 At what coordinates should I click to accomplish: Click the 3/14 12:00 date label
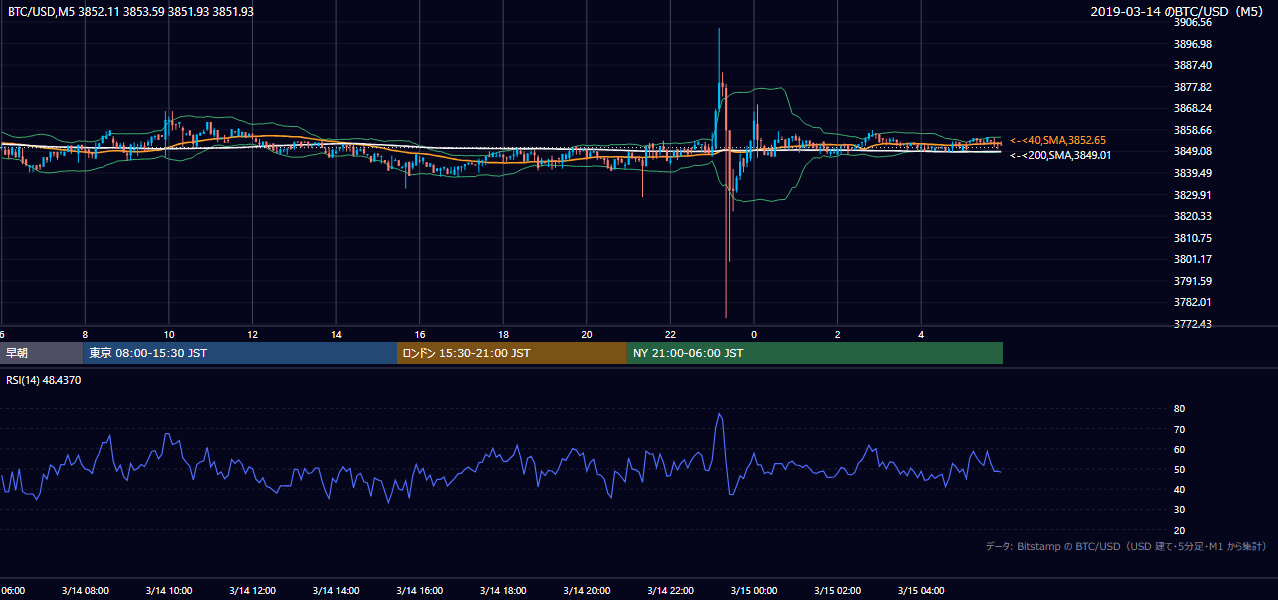pos(252,591)
